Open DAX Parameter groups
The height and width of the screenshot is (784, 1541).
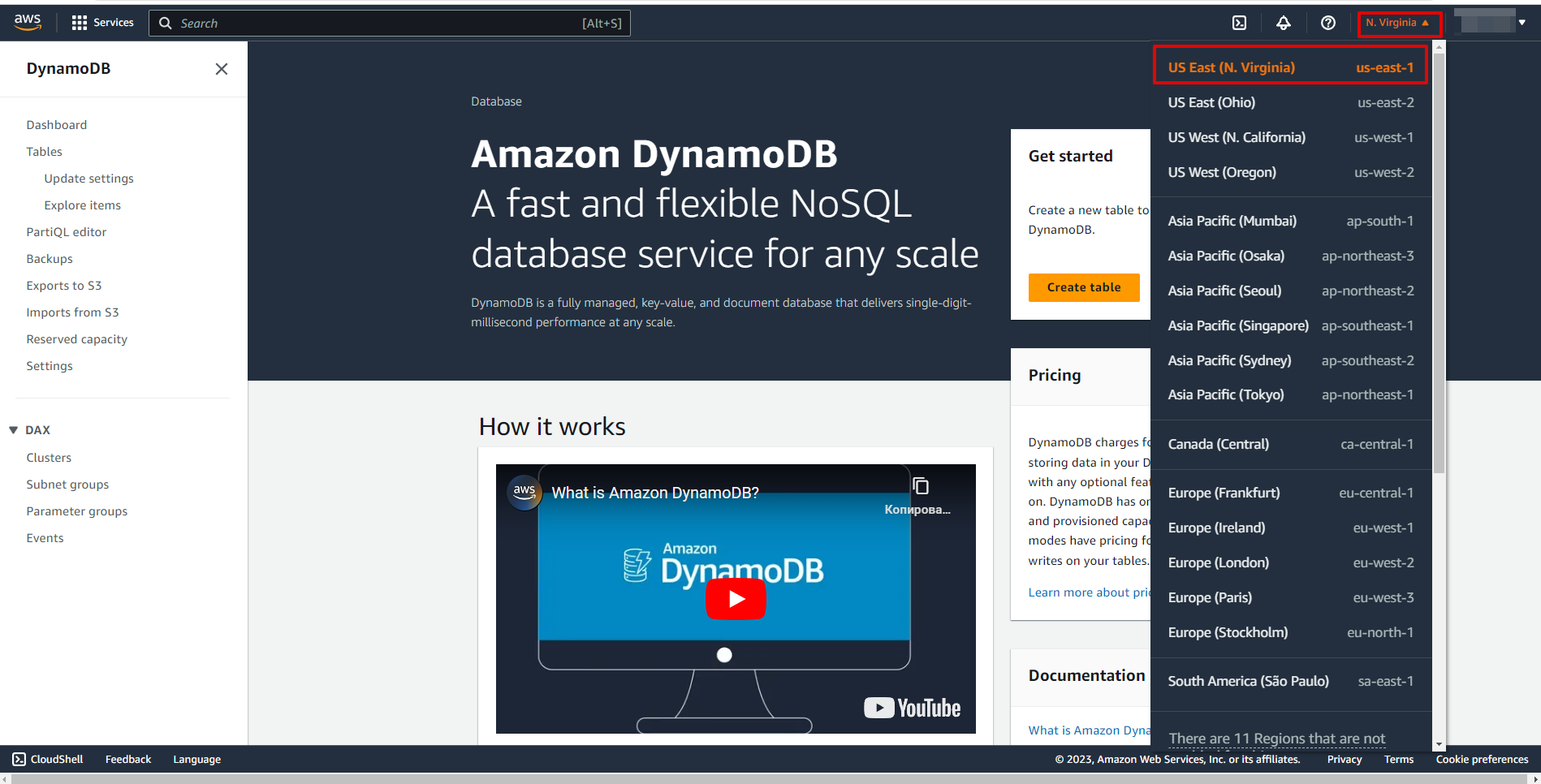click(x=77, y=511)
